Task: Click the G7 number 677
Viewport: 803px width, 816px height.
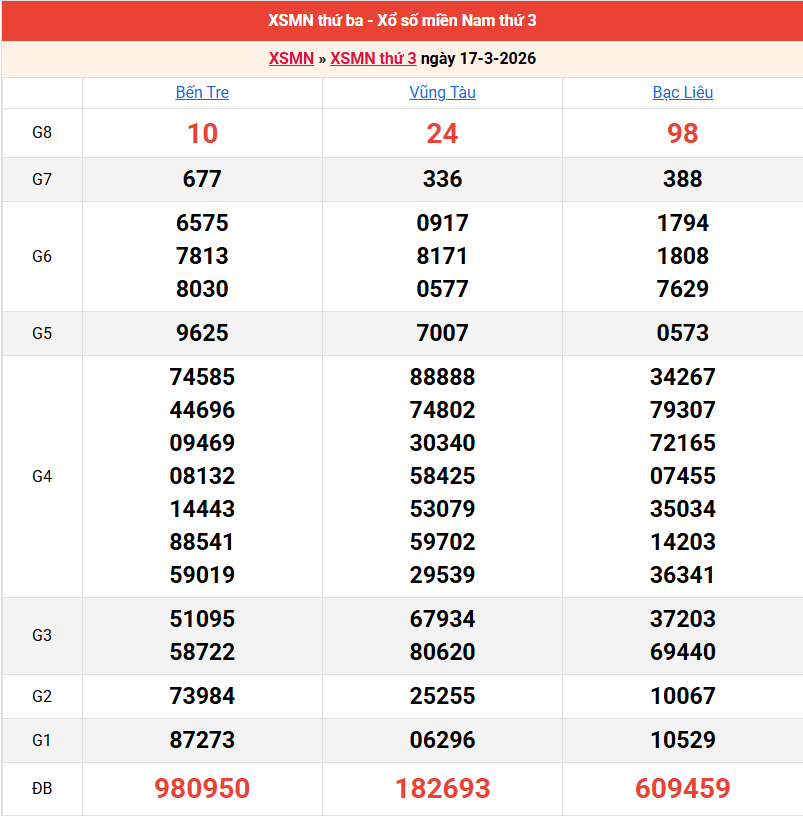Action: tap(202, 179)
